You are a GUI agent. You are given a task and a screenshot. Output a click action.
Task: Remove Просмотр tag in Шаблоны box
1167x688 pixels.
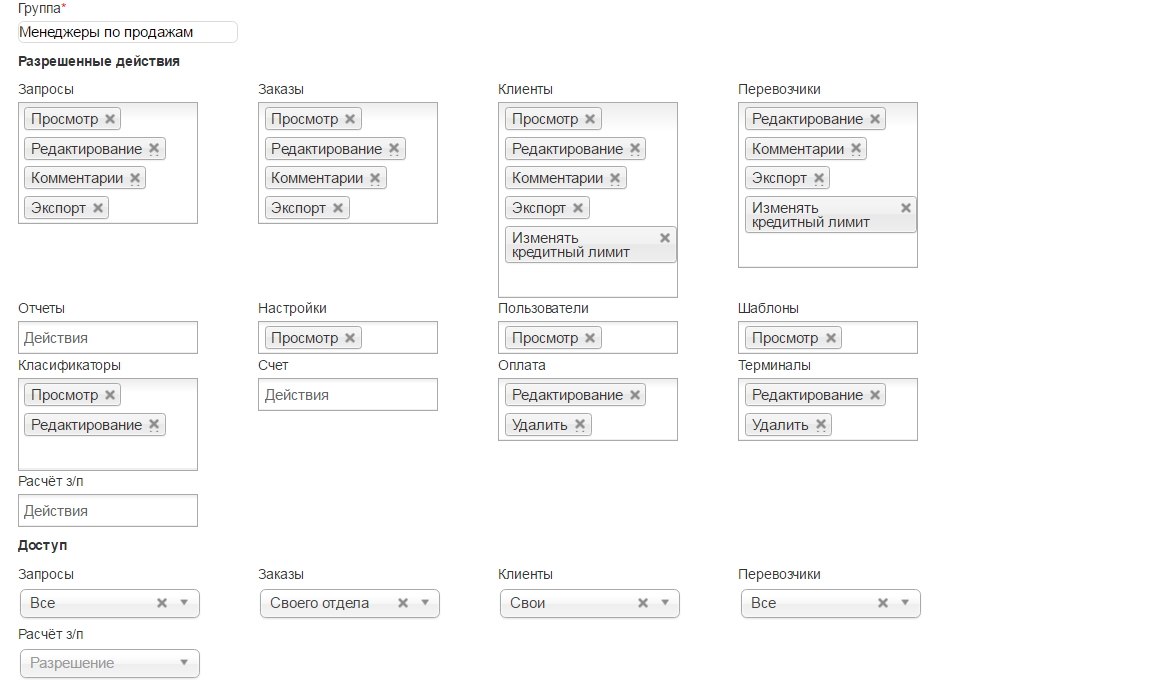point(831,338)
